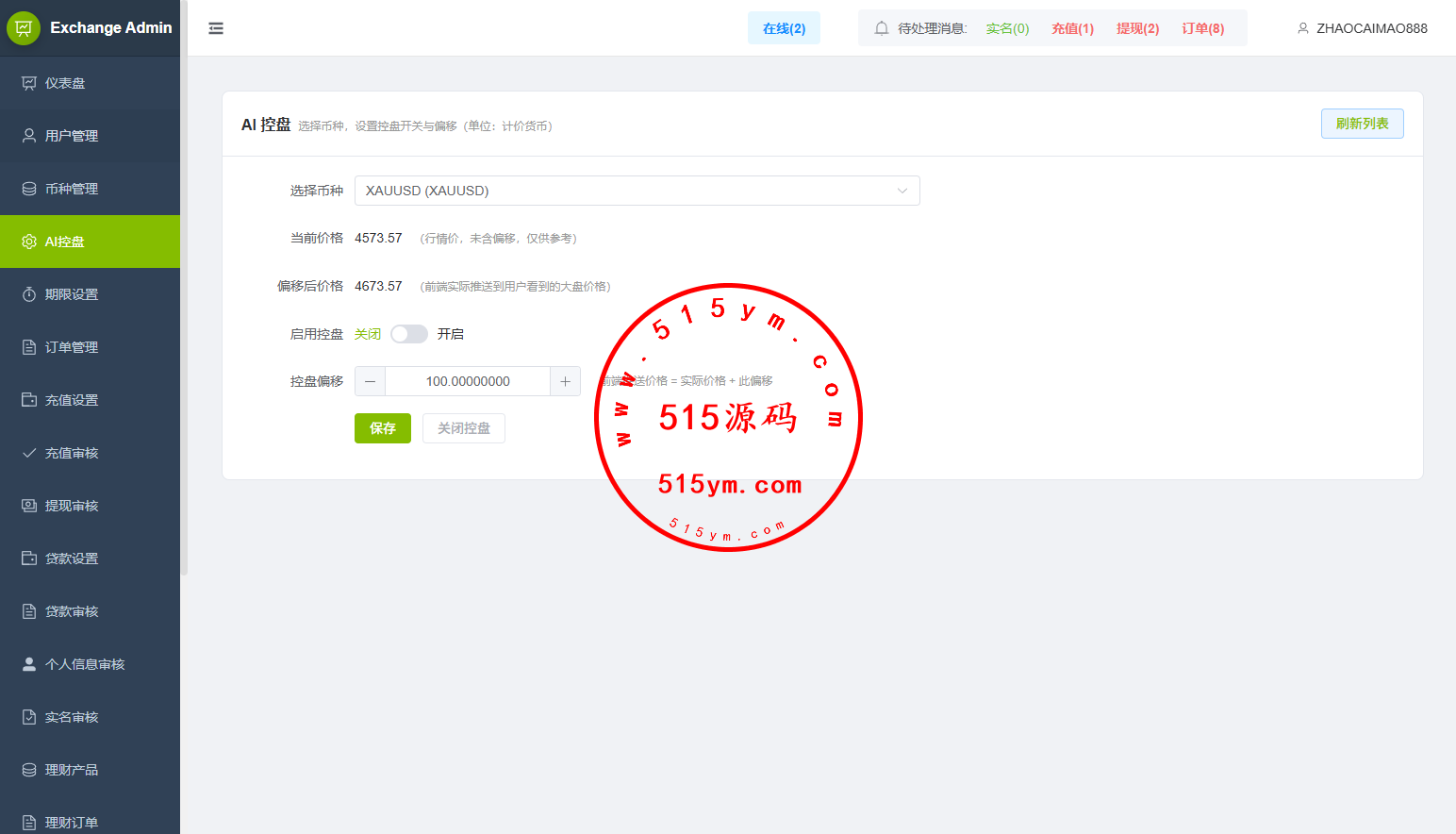
Task: Click the 在线(2) online users badge
Action: pyautogui.click(x=784, y=28)
